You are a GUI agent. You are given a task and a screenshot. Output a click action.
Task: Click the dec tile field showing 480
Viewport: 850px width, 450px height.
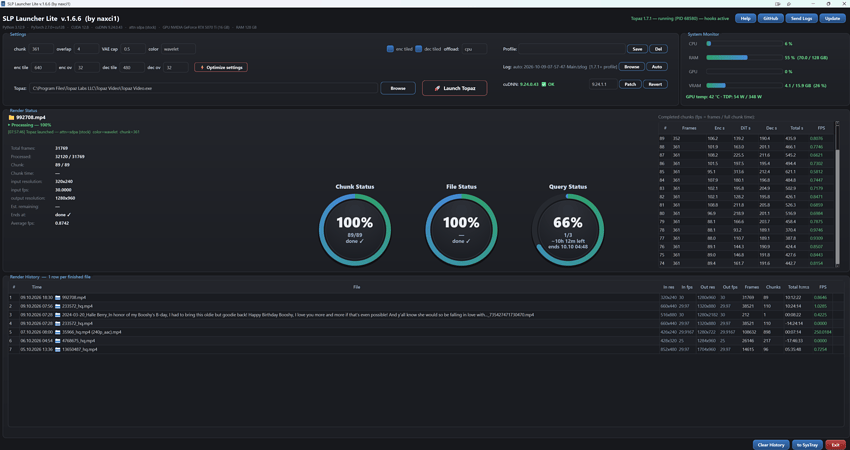point(132,67)
